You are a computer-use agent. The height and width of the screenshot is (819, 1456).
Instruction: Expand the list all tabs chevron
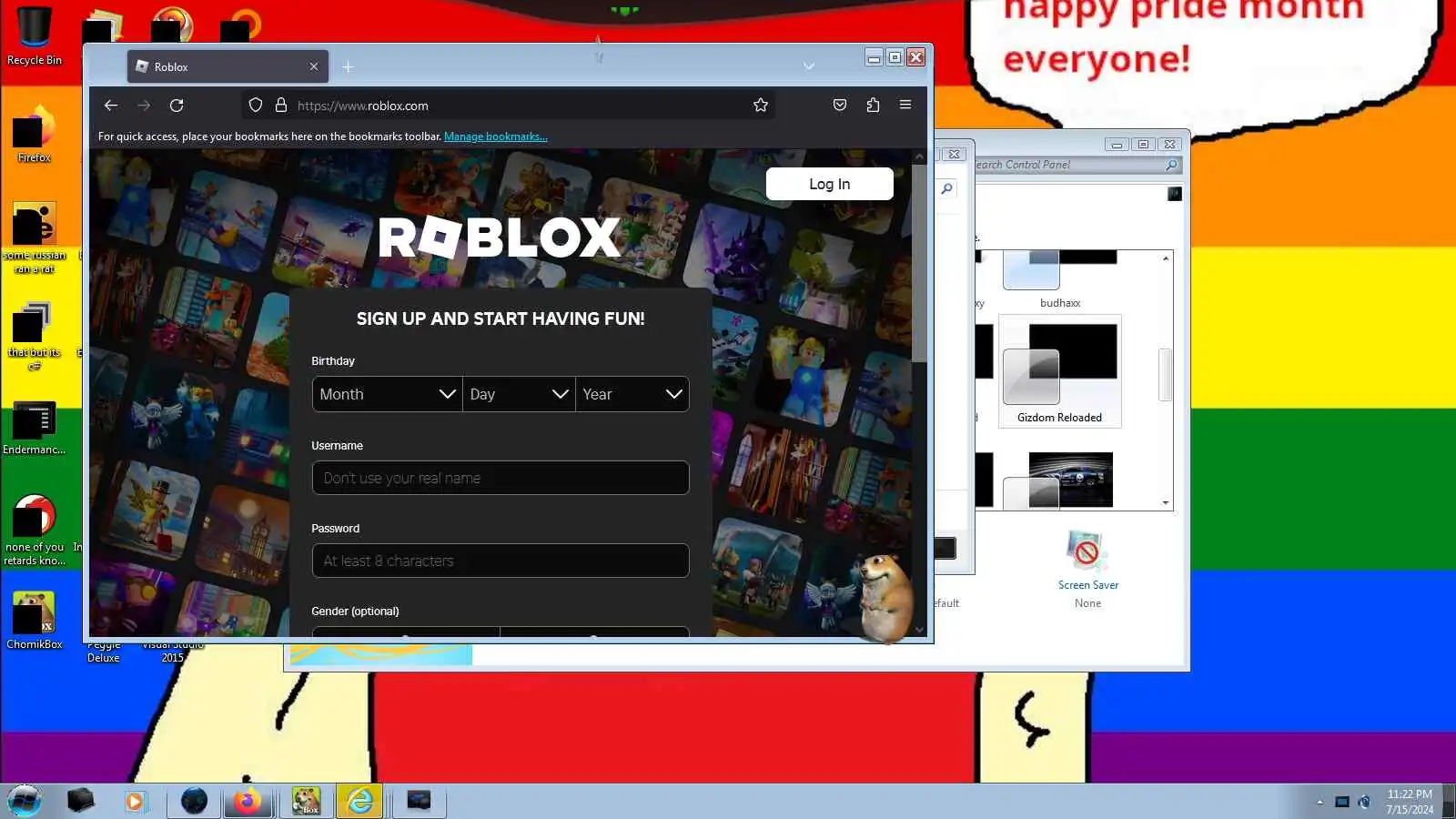(808, 66)
